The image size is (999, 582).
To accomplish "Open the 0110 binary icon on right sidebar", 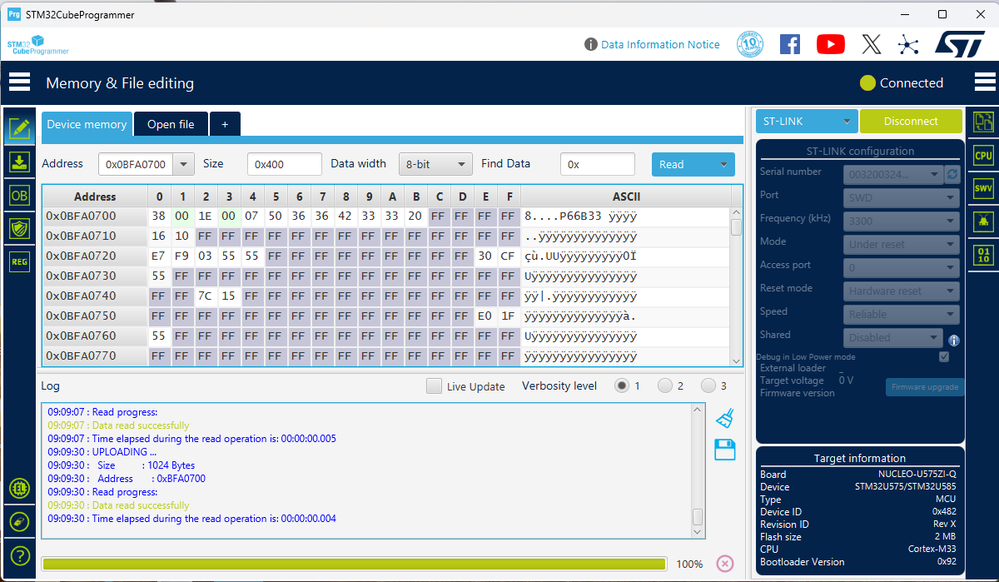I will [983, 256].
